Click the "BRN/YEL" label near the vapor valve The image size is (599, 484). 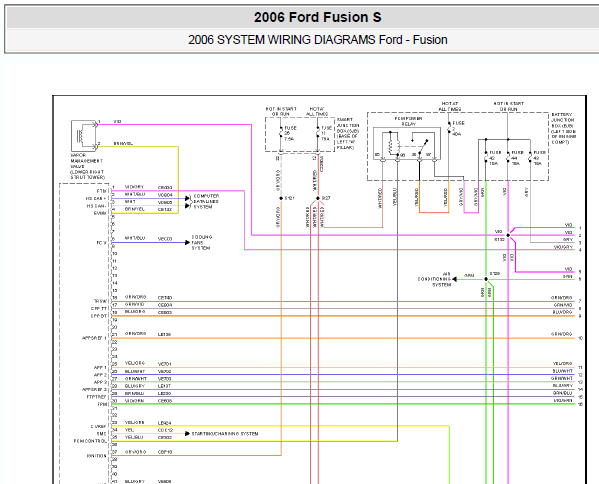click(x=123, y=144)
